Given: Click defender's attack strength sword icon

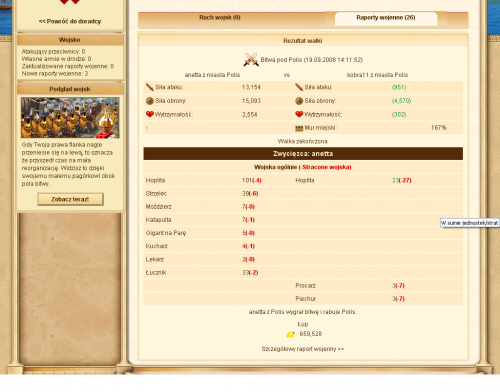Looking at the screenshot, I should point(299,87).
